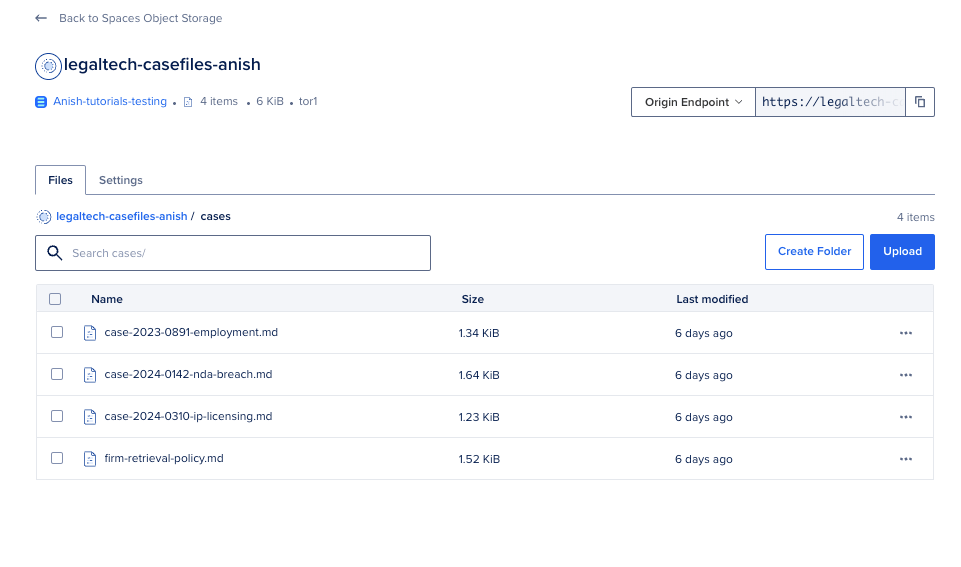Click the legaltech-casefiles-anish page title
Image resolution: width=961 pixels, height=567 pixels.
162,64
